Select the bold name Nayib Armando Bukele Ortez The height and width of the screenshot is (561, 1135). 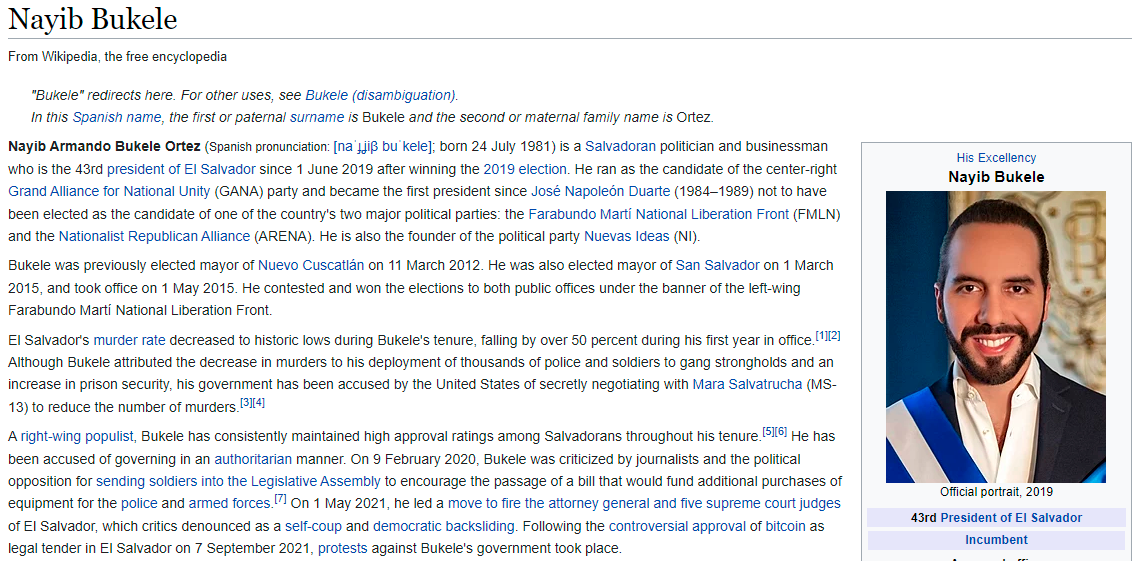pos(105,147)
